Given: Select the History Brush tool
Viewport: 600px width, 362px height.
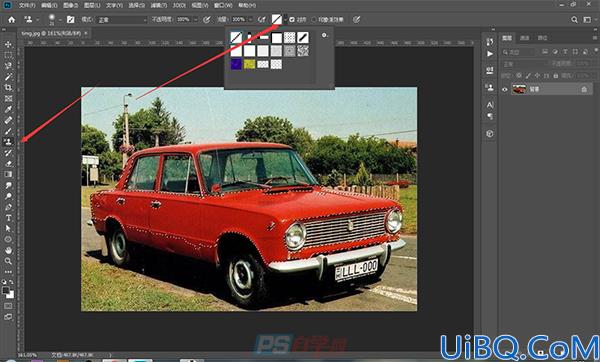Looking at the screenshot, I should [8, 153].
